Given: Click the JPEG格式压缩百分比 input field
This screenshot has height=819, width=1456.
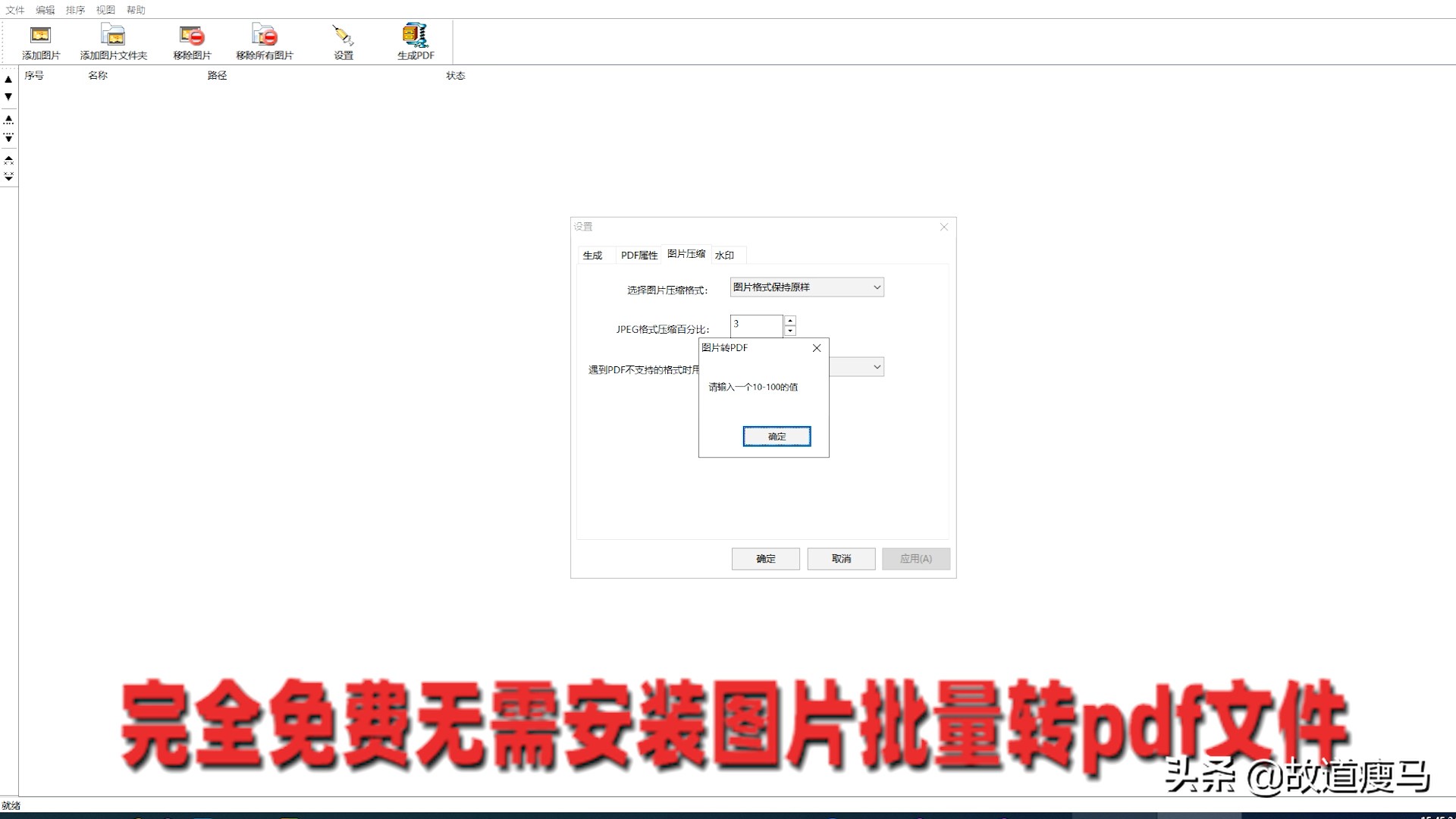Looking at the screenshot, I should (x=757, y=324).
